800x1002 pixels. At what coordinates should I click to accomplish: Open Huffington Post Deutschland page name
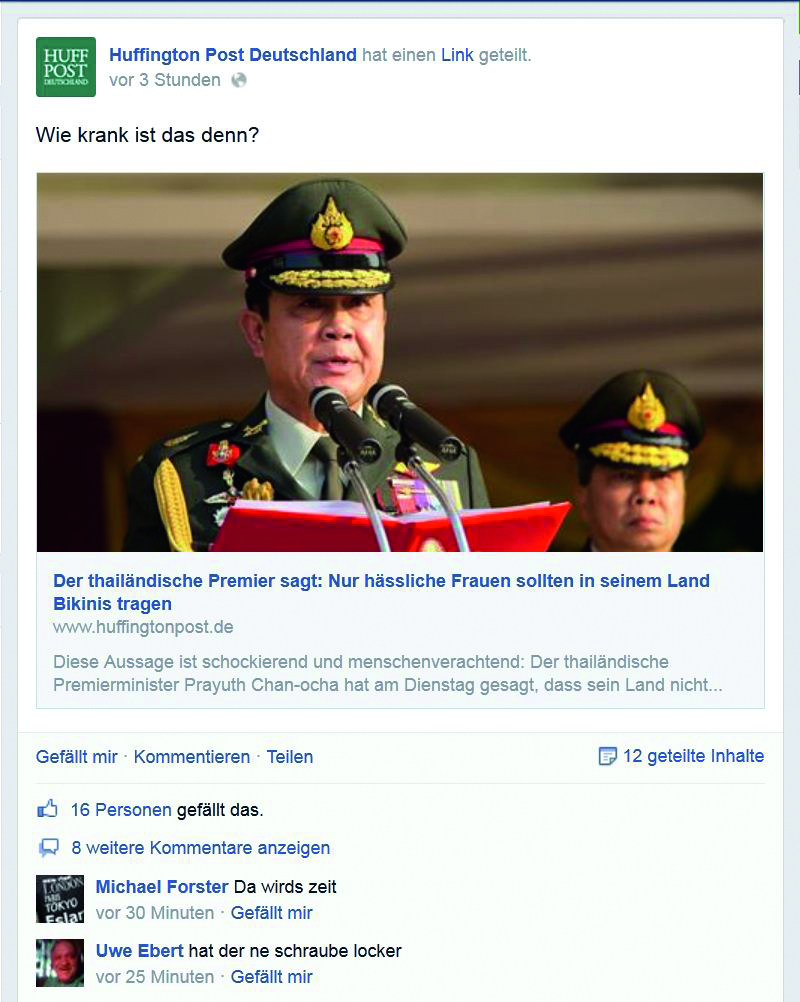[x=233, y=55]
